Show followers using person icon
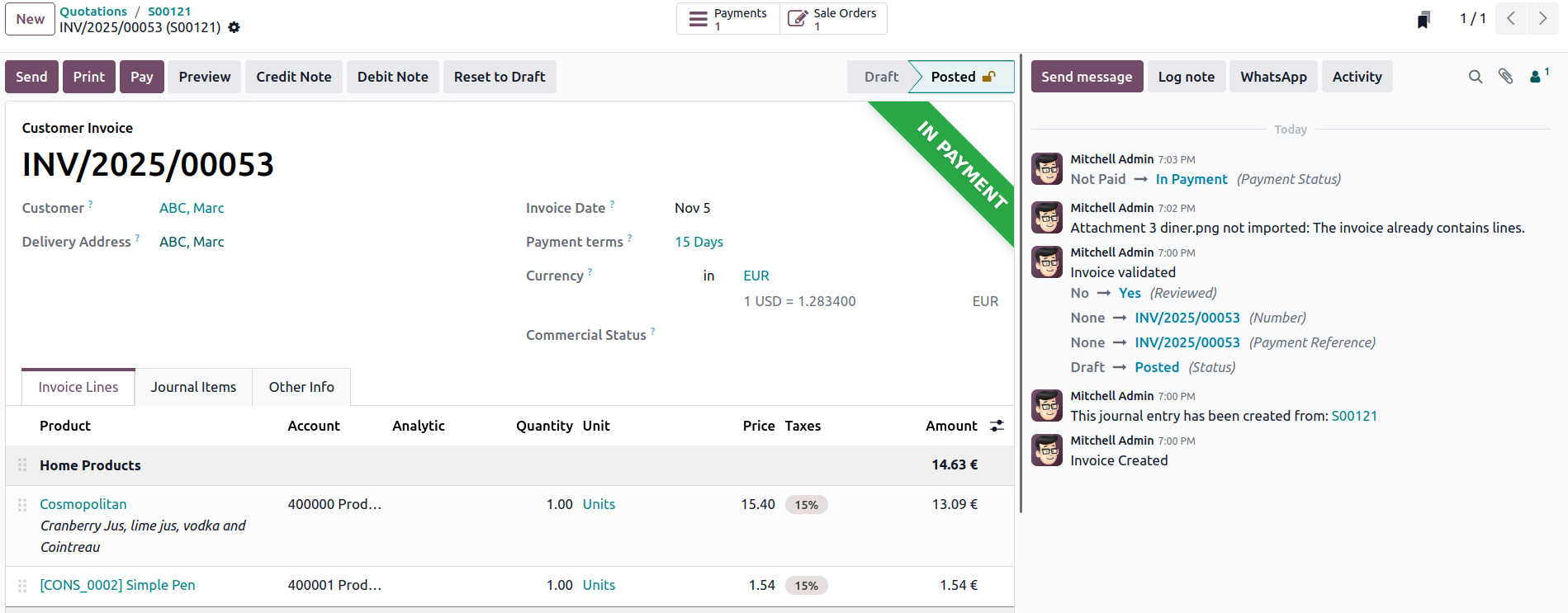This screenshot has height=613, width=1568. (1537, 77)
